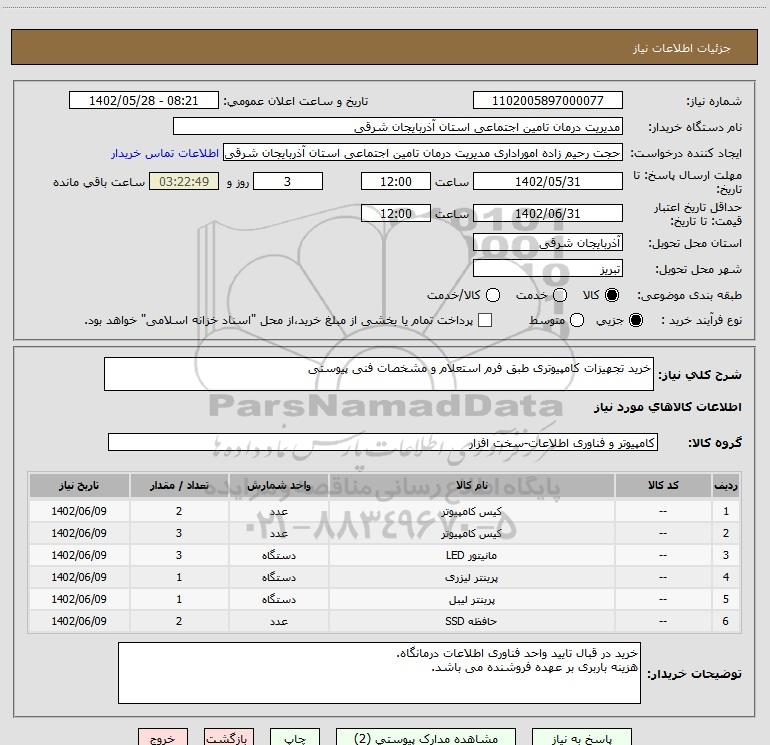Select the کالا/خدمت radio button
The height and width of the screenshot is (745, 770).
click(493, 295)
